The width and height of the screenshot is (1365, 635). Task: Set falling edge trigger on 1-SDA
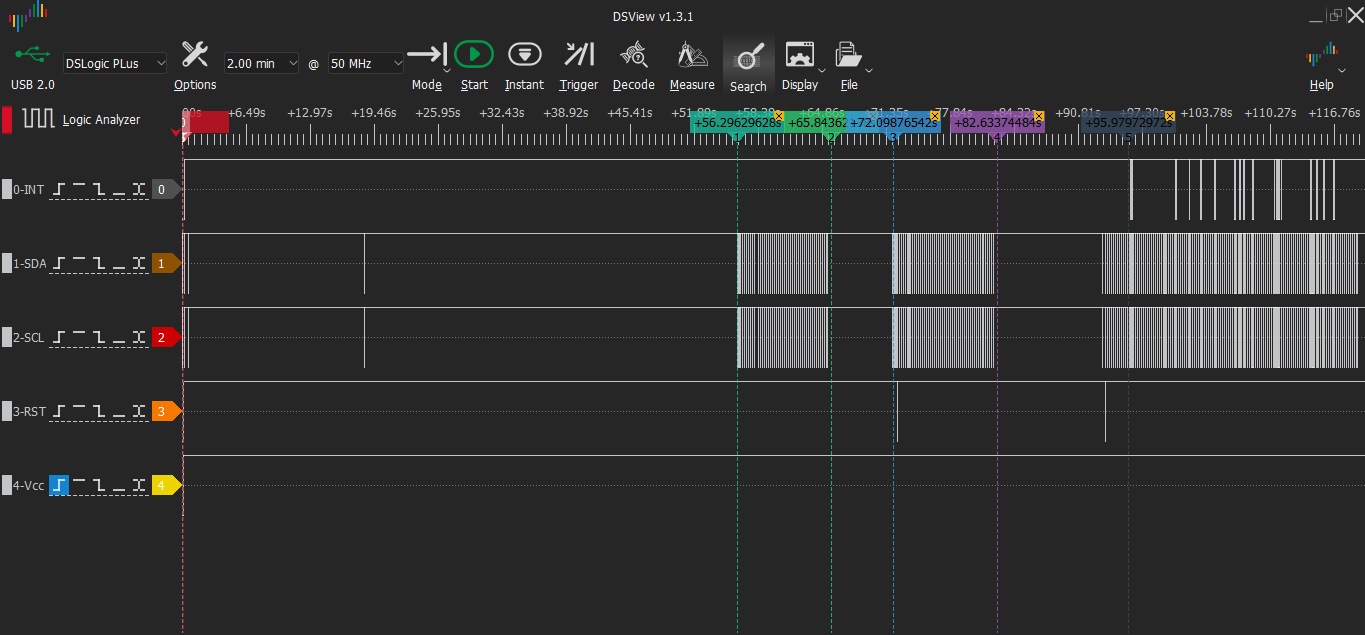(100, 264)
